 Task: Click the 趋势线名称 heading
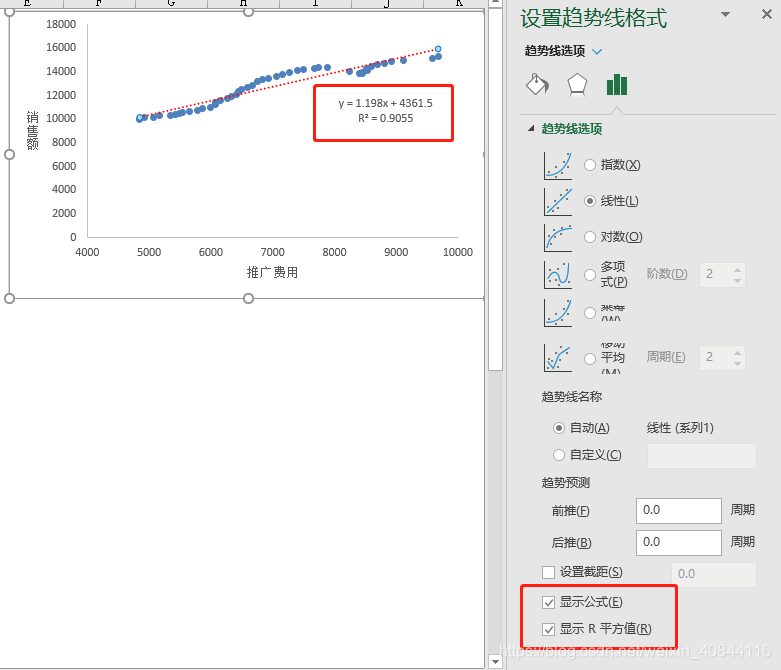572,397
